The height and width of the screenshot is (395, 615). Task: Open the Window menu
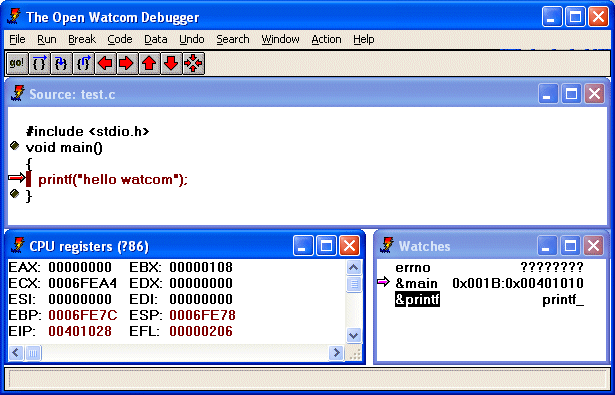click(x=280, y=39)
